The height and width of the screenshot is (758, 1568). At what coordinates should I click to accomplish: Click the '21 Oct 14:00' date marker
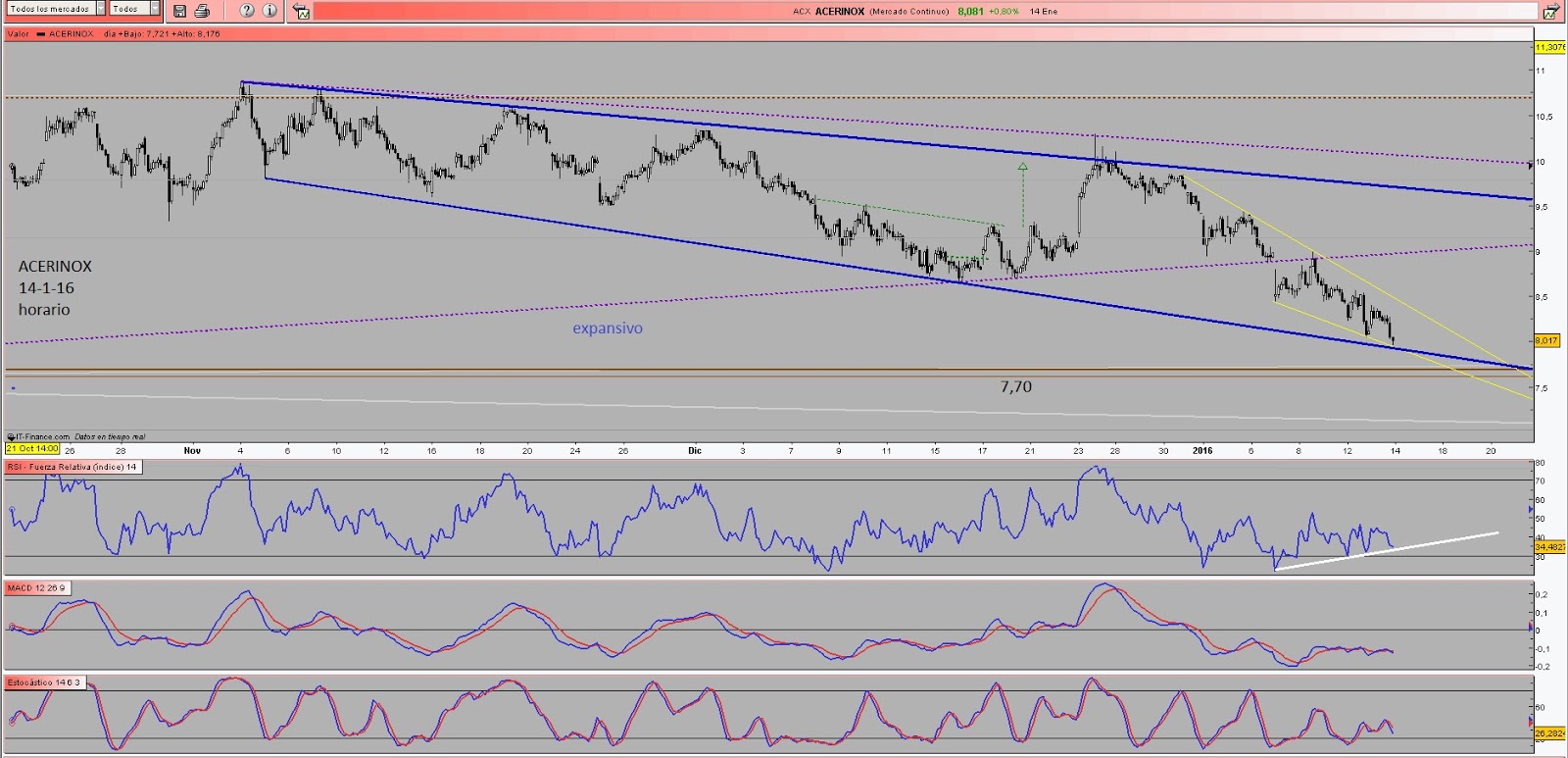[32, 448]
